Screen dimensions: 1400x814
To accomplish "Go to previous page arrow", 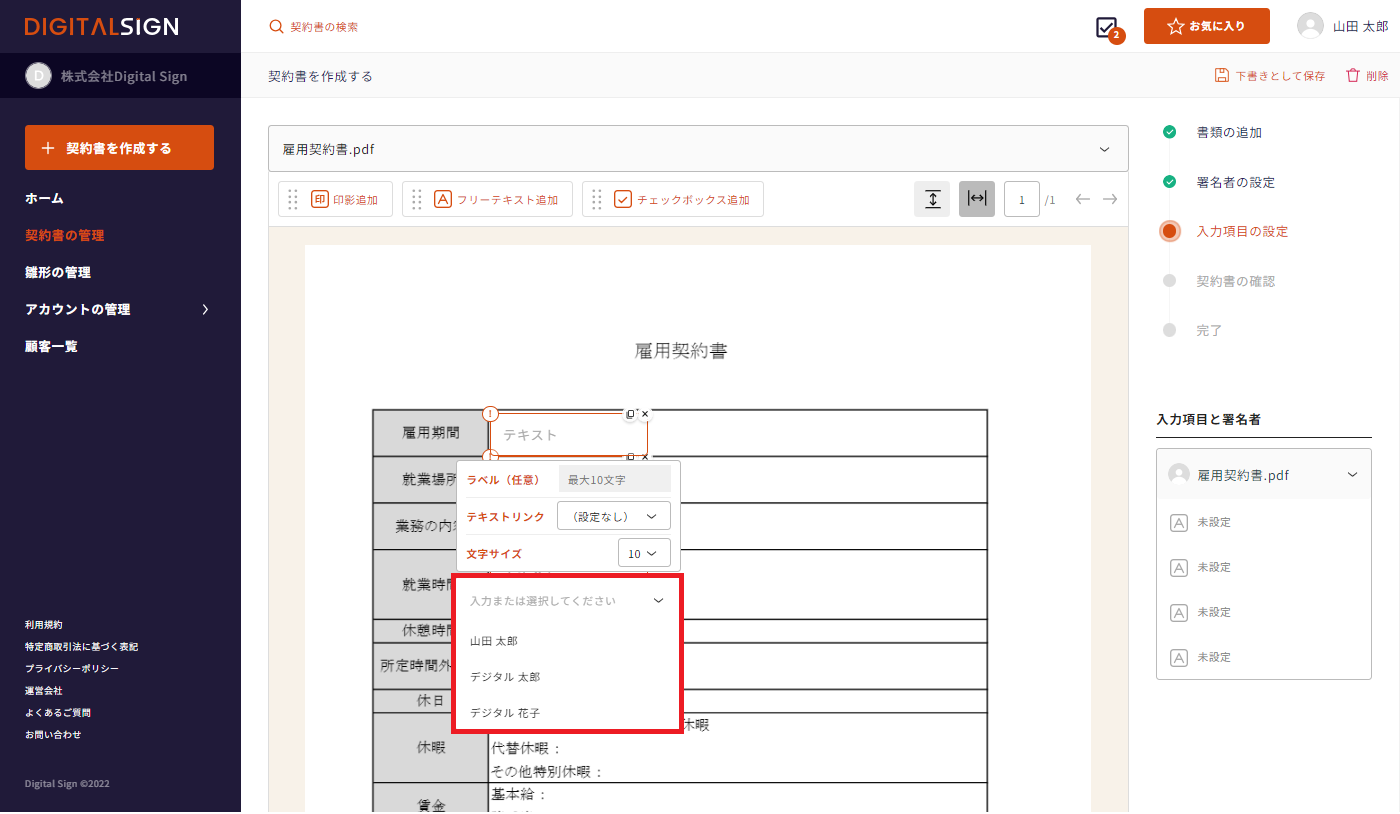I will click(1082, 199).
